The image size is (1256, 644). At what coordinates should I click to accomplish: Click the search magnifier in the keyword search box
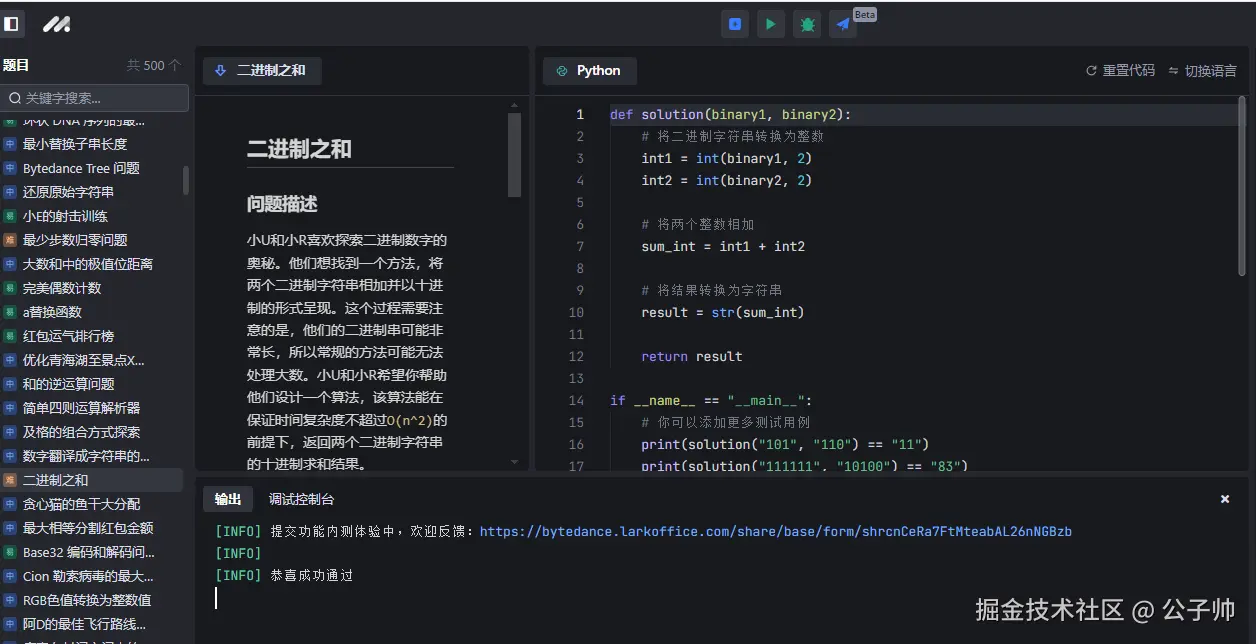[18, 97]
